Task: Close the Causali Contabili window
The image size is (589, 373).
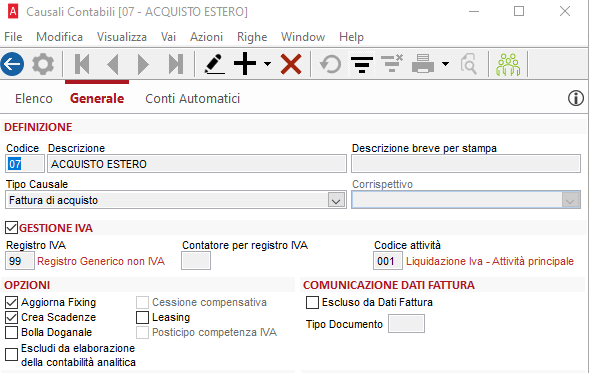Action: tap(565, 12)
